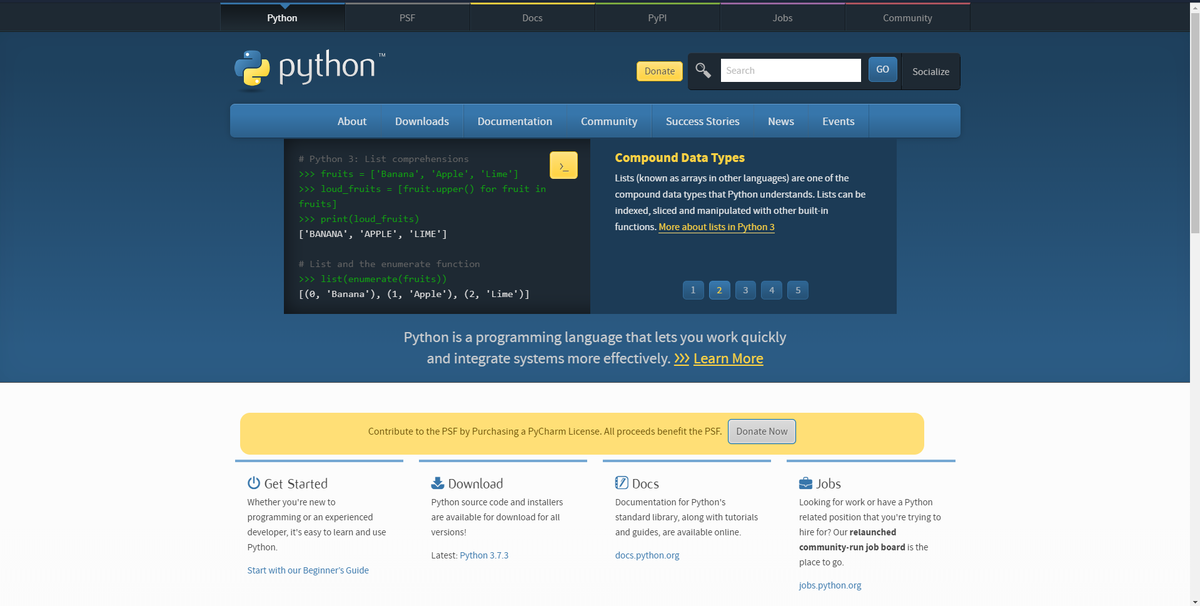
Task: Open the Docs top tab
Action: [532, 17]
